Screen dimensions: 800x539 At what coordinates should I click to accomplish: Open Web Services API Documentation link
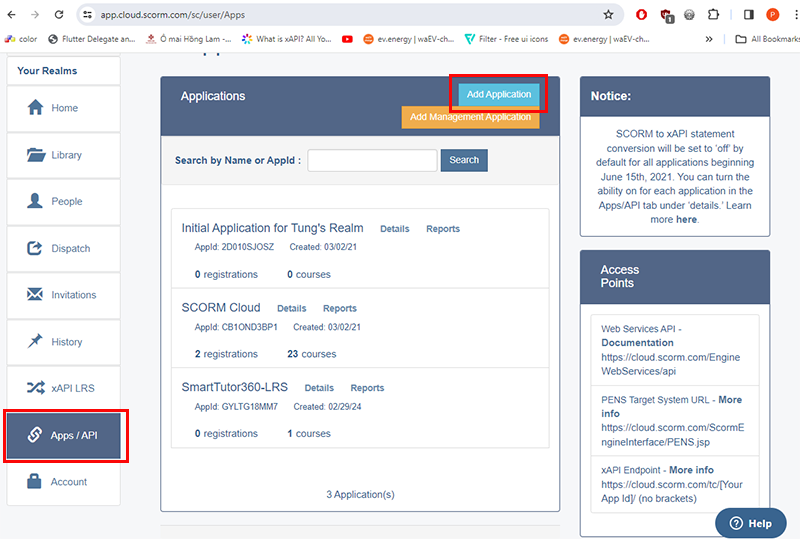click(637, 343)
